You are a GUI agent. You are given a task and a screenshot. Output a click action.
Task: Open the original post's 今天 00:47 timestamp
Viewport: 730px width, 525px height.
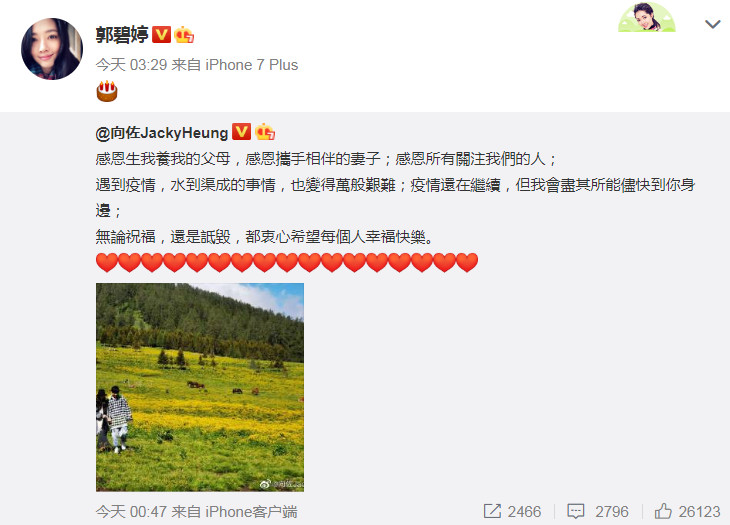(x=131, y=512)
